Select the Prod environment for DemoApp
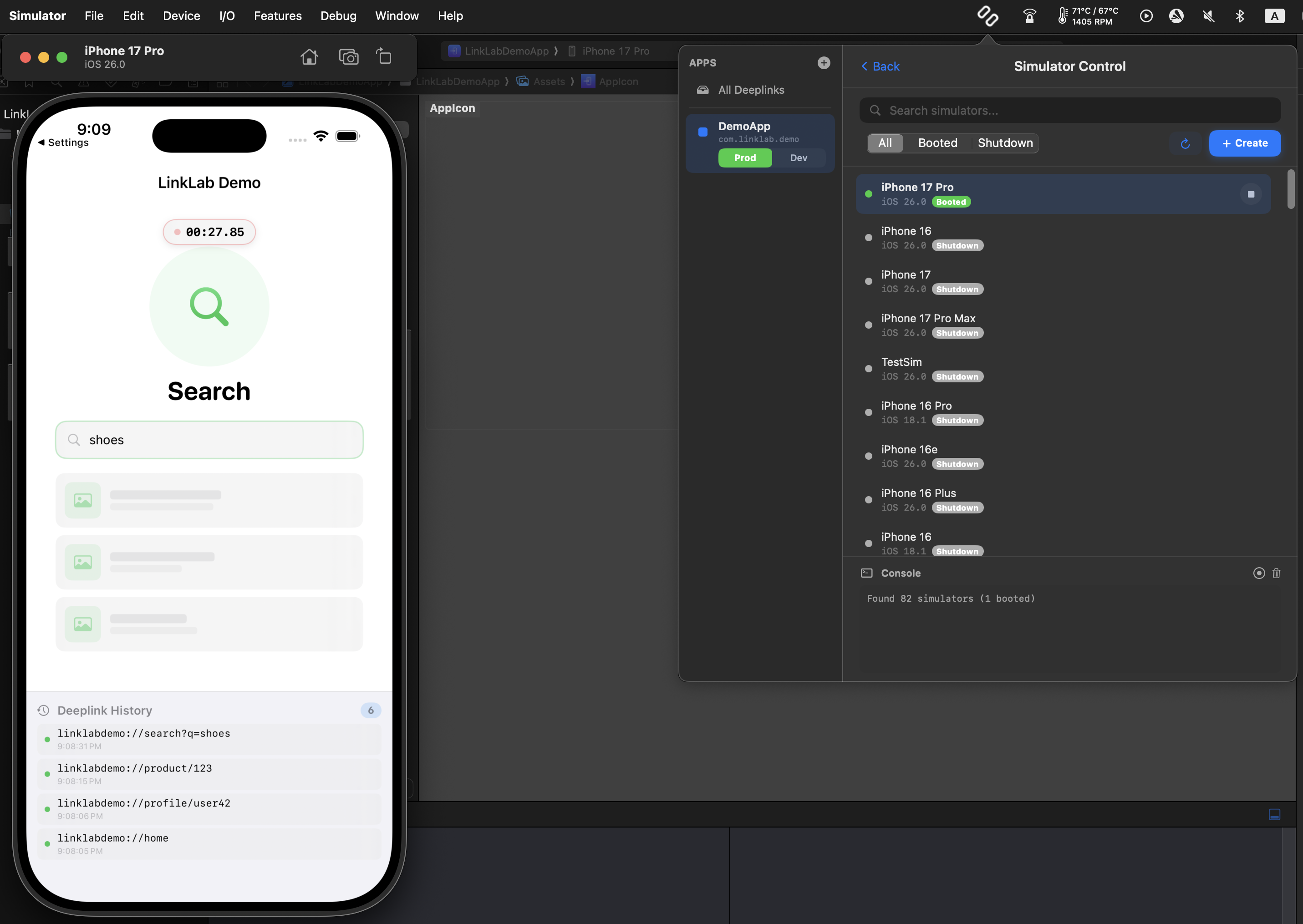The width and height of the screenshot is (1303, 924). (x=745, y=157)
